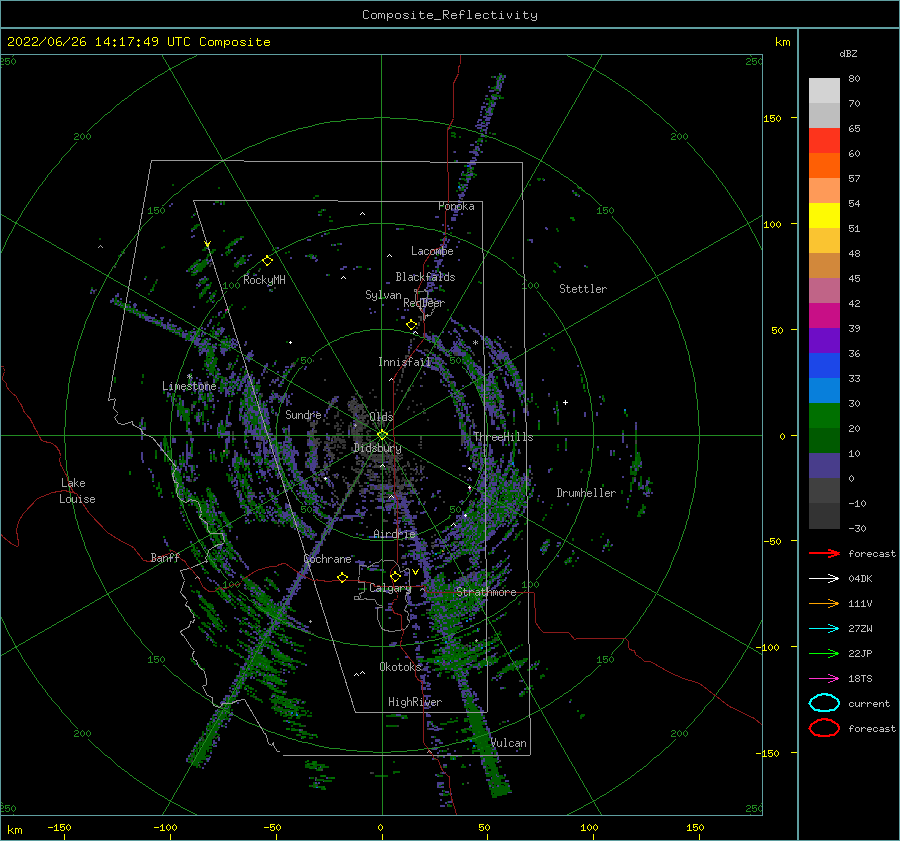
Task: Click the Banff label
Action: [165, 558]
